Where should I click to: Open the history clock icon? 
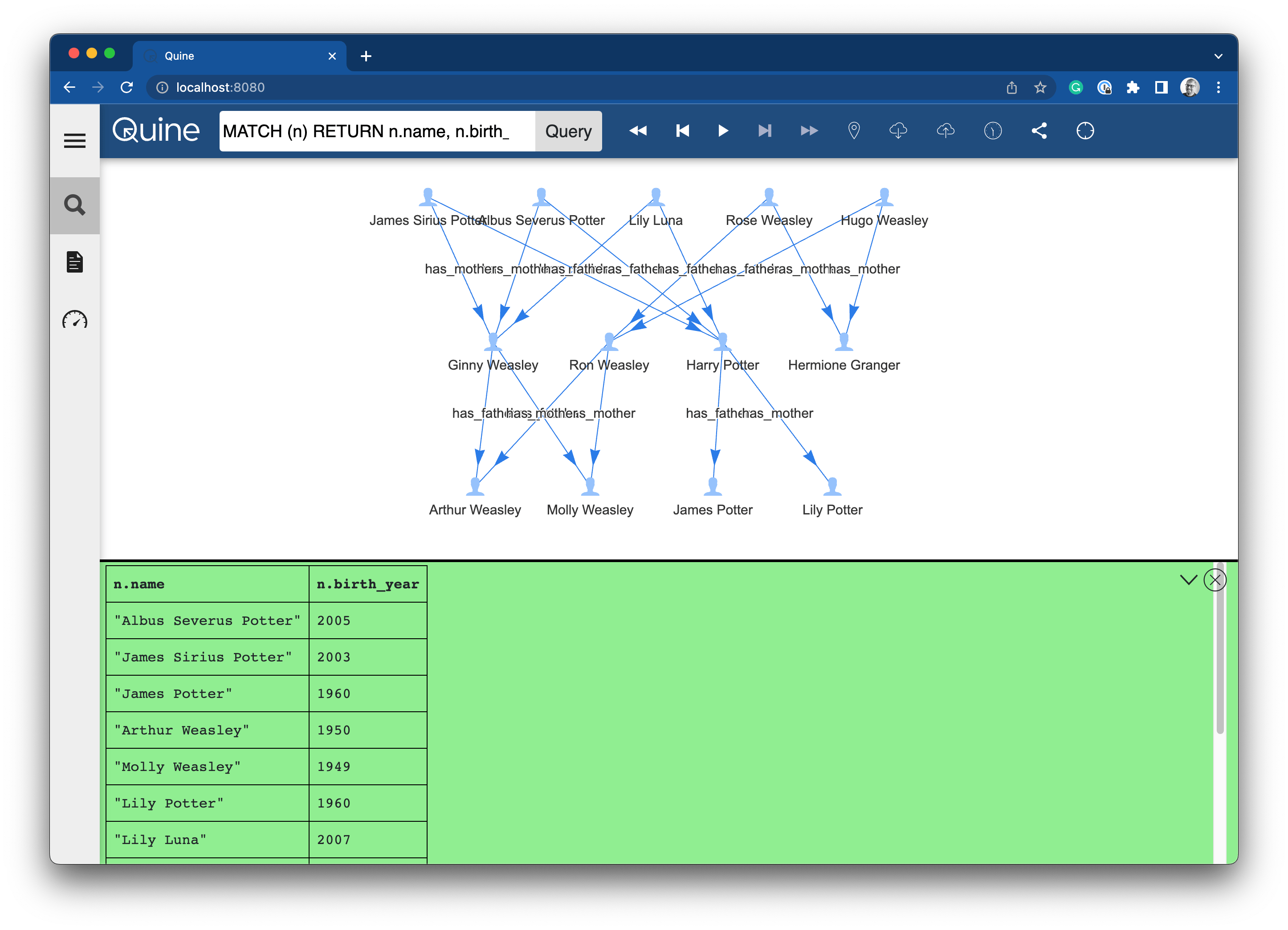click(x=992, y=131)
